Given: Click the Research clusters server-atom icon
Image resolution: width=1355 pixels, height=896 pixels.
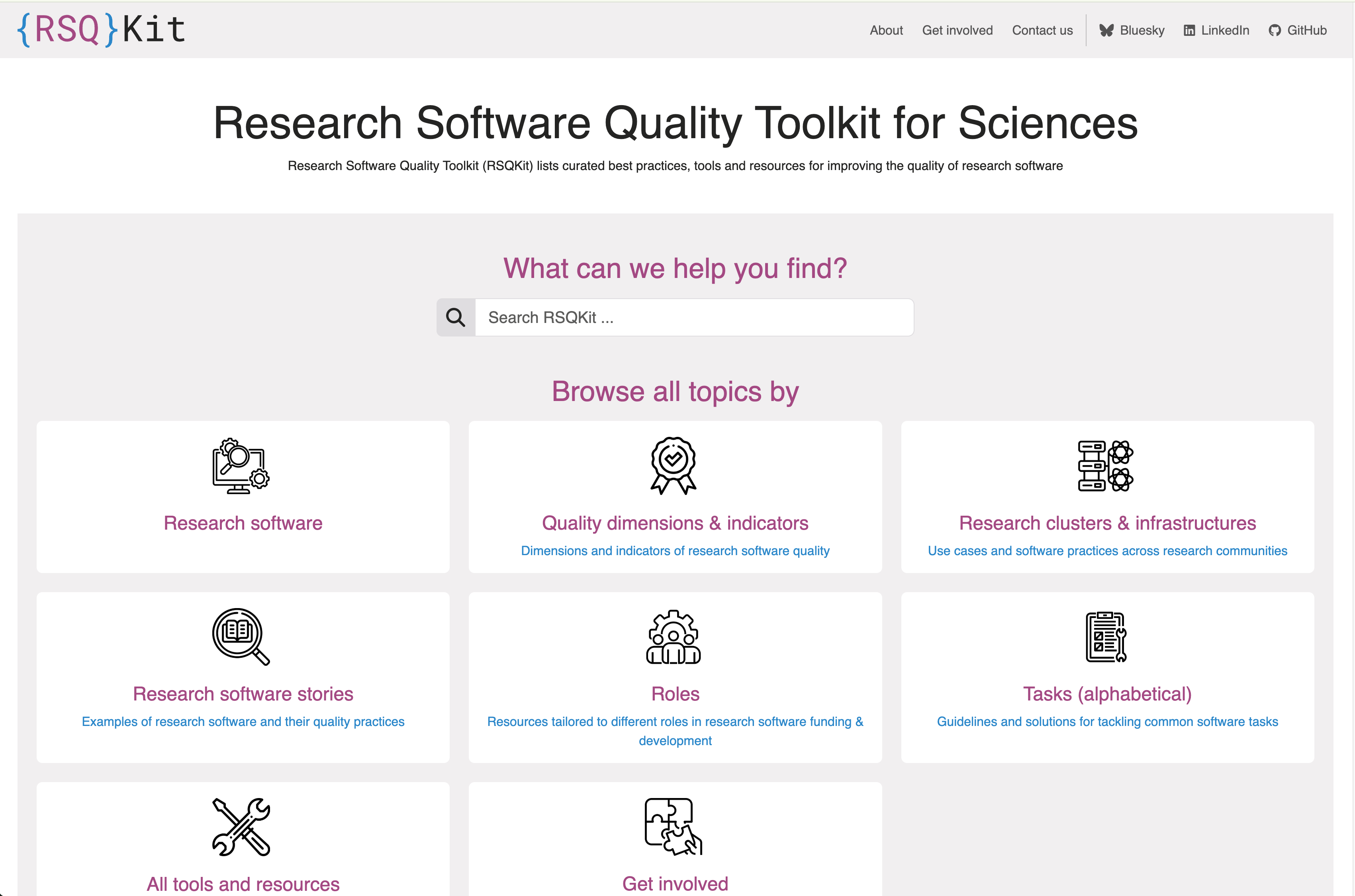Looking at the screenshot, I should pyautogui.click(x=1105, y=466).
